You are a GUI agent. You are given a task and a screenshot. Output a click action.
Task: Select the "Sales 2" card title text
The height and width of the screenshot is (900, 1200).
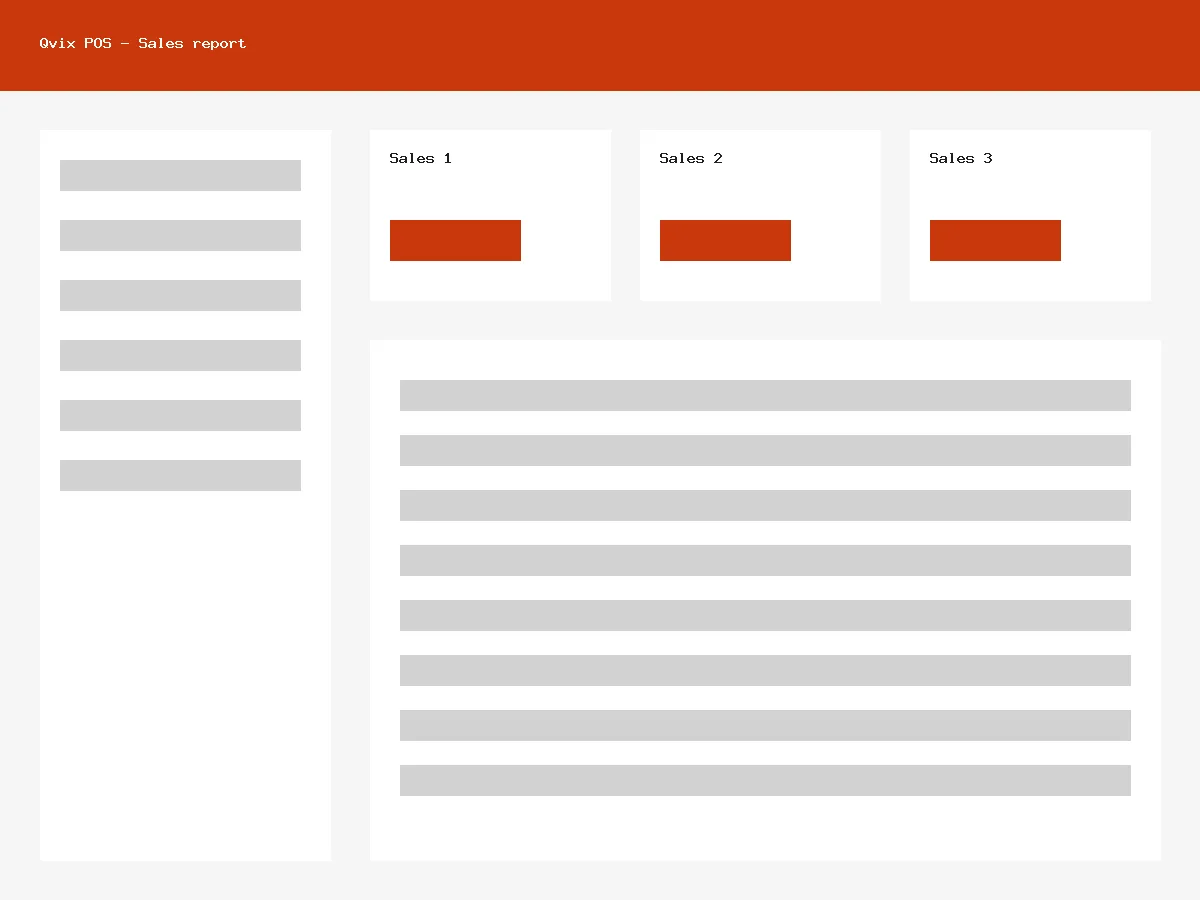[690, 158]
